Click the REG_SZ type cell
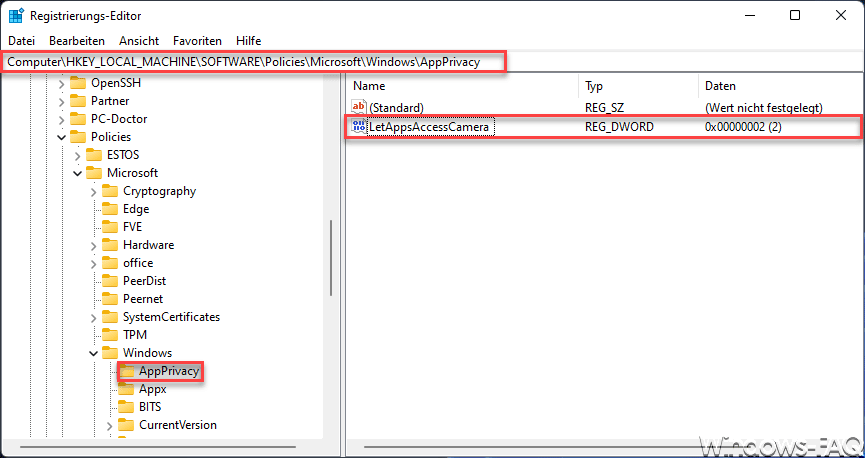This screenshot has height=458, width=865. [x=605, y=108]
